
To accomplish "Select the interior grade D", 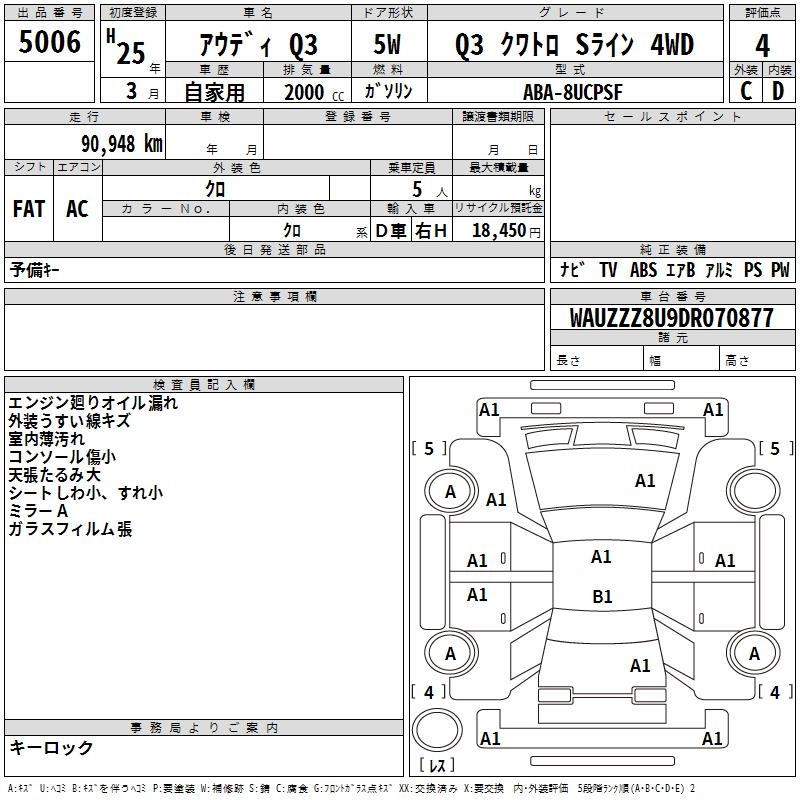I will [x=778, y=91].
